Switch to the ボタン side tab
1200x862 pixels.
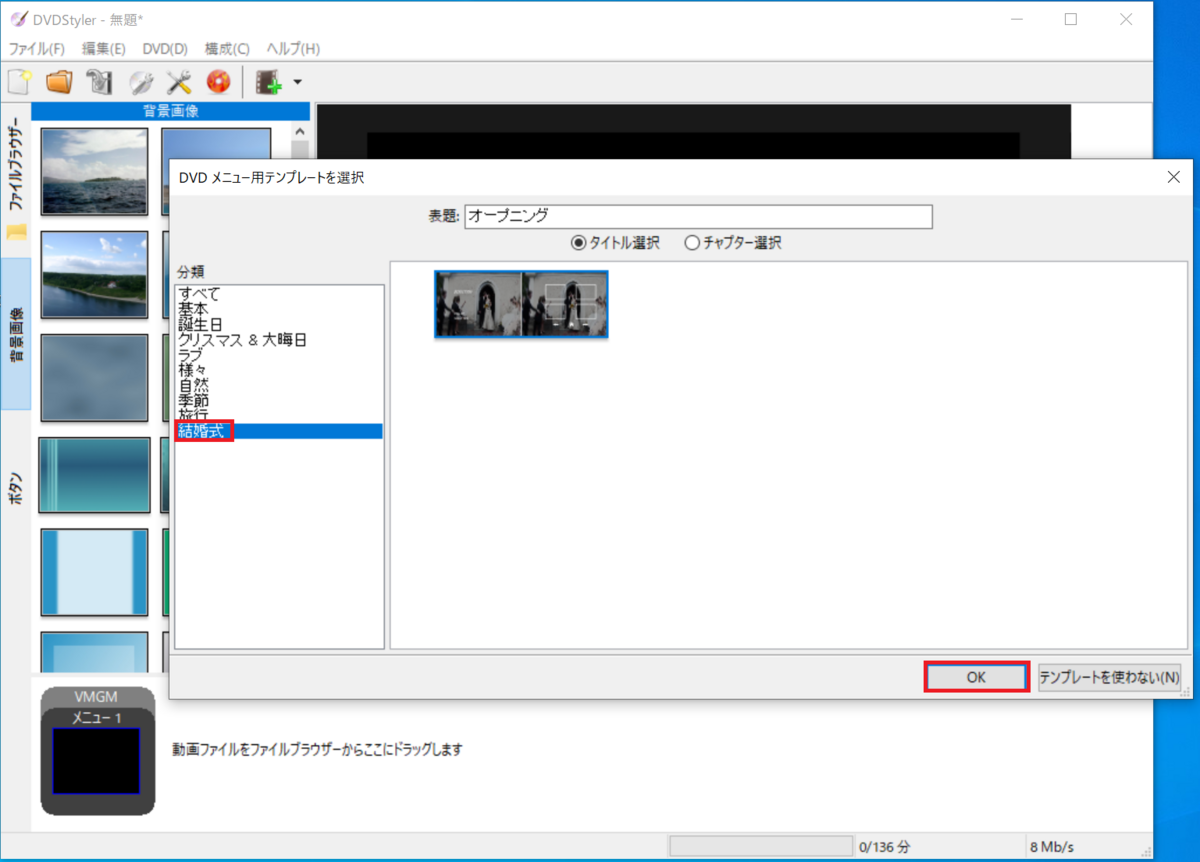[x=16, y=487]
